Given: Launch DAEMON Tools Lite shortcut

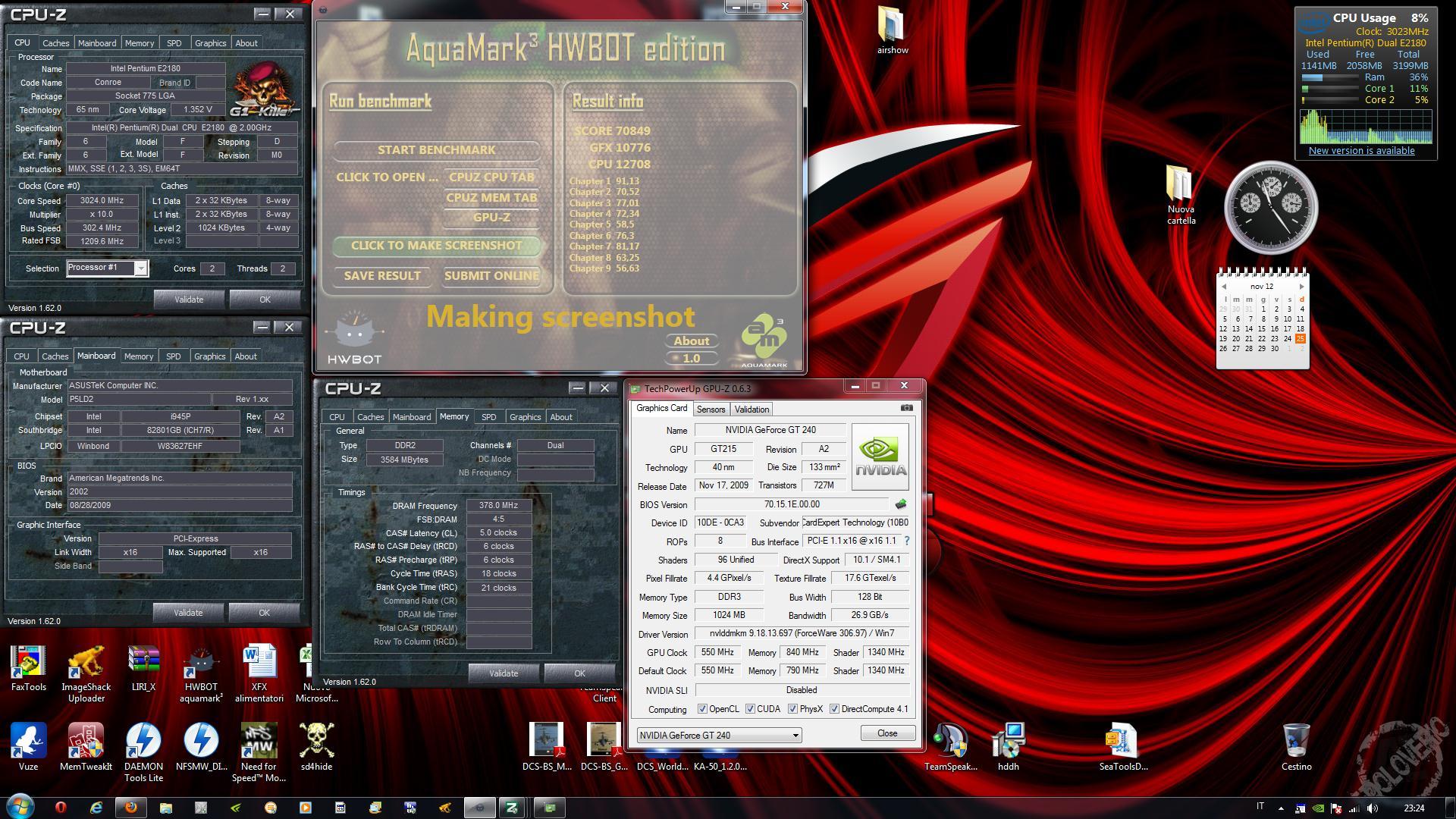Looking at the screenshot, I should [x=143, y=752].
